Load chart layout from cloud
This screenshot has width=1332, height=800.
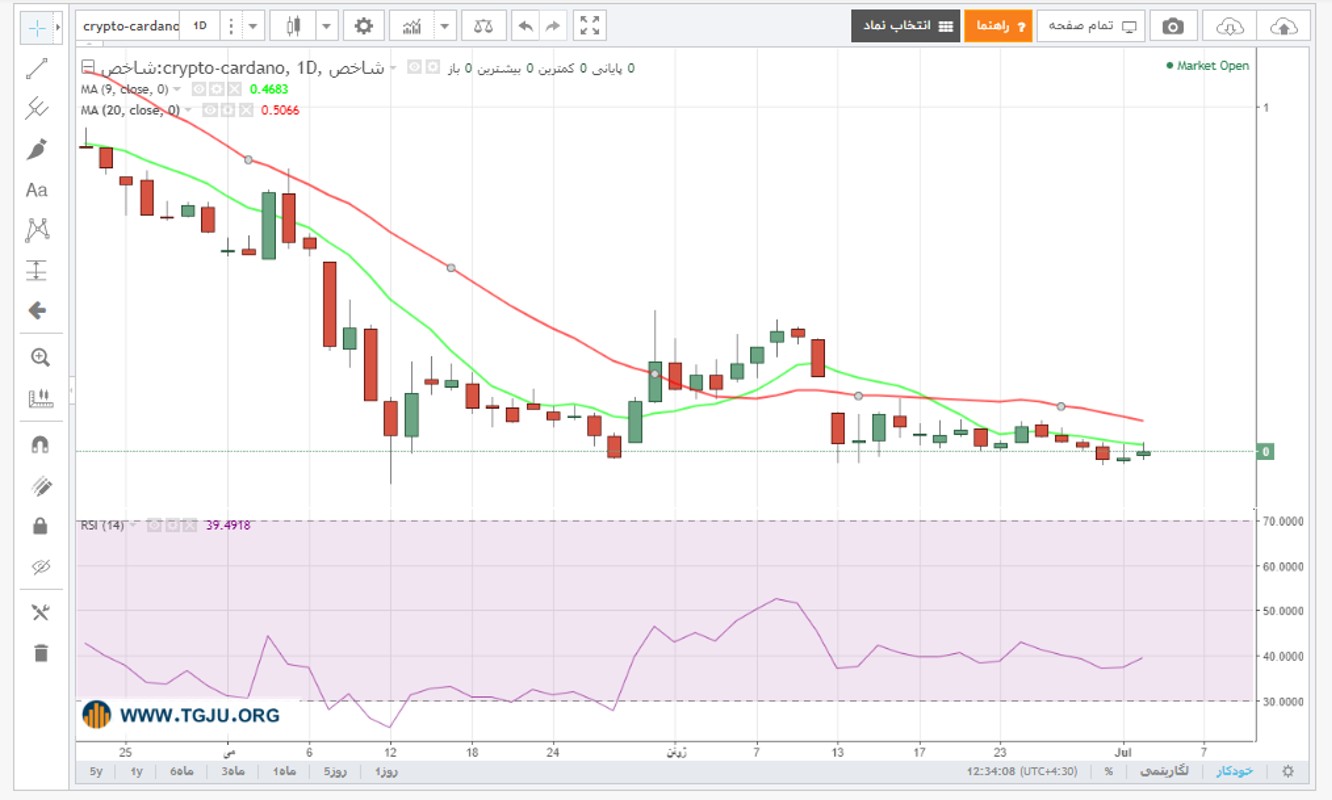point(1229,26)
